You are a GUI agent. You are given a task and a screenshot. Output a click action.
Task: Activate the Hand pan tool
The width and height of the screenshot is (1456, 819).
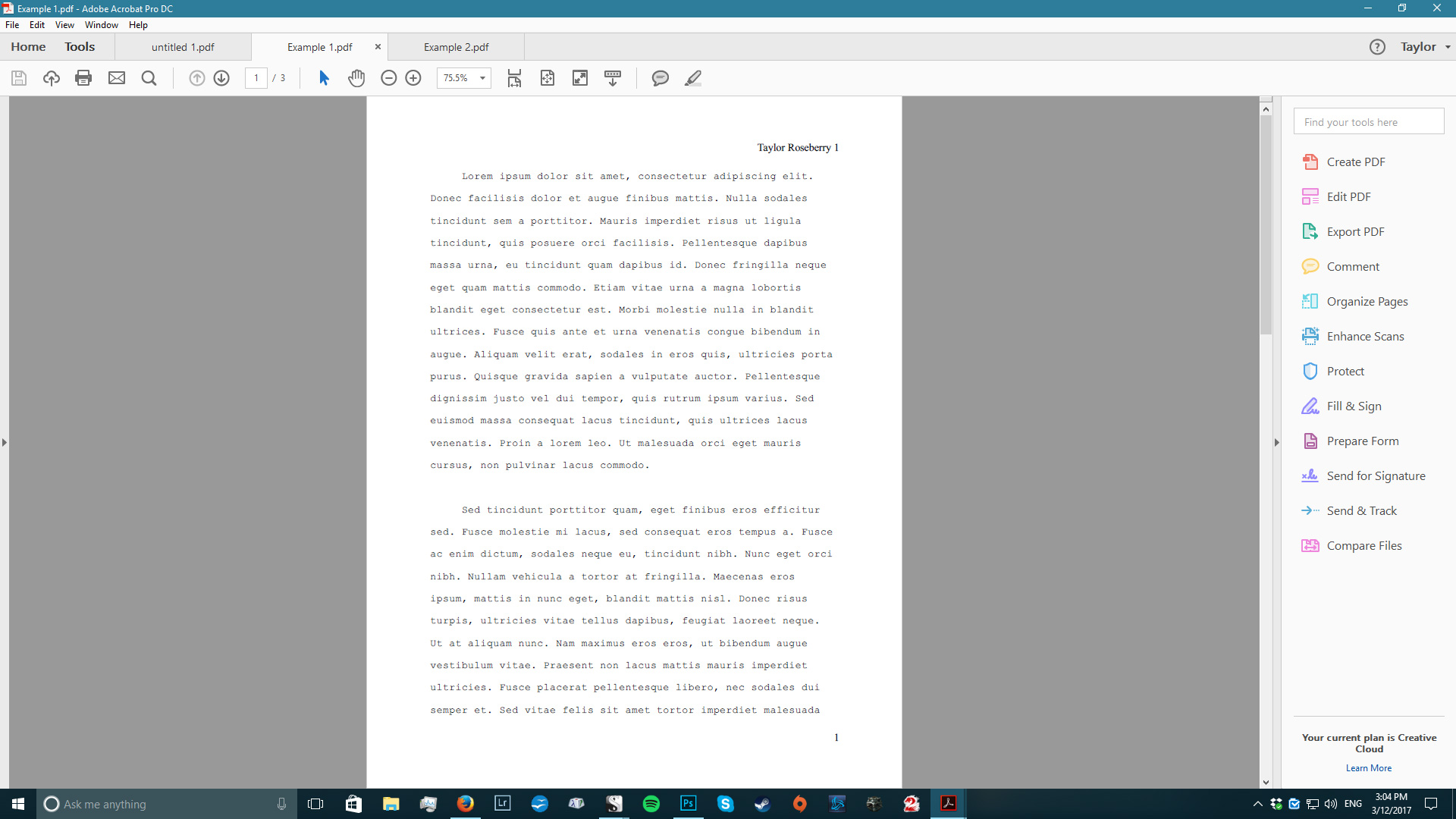click(x=356, y=78)
